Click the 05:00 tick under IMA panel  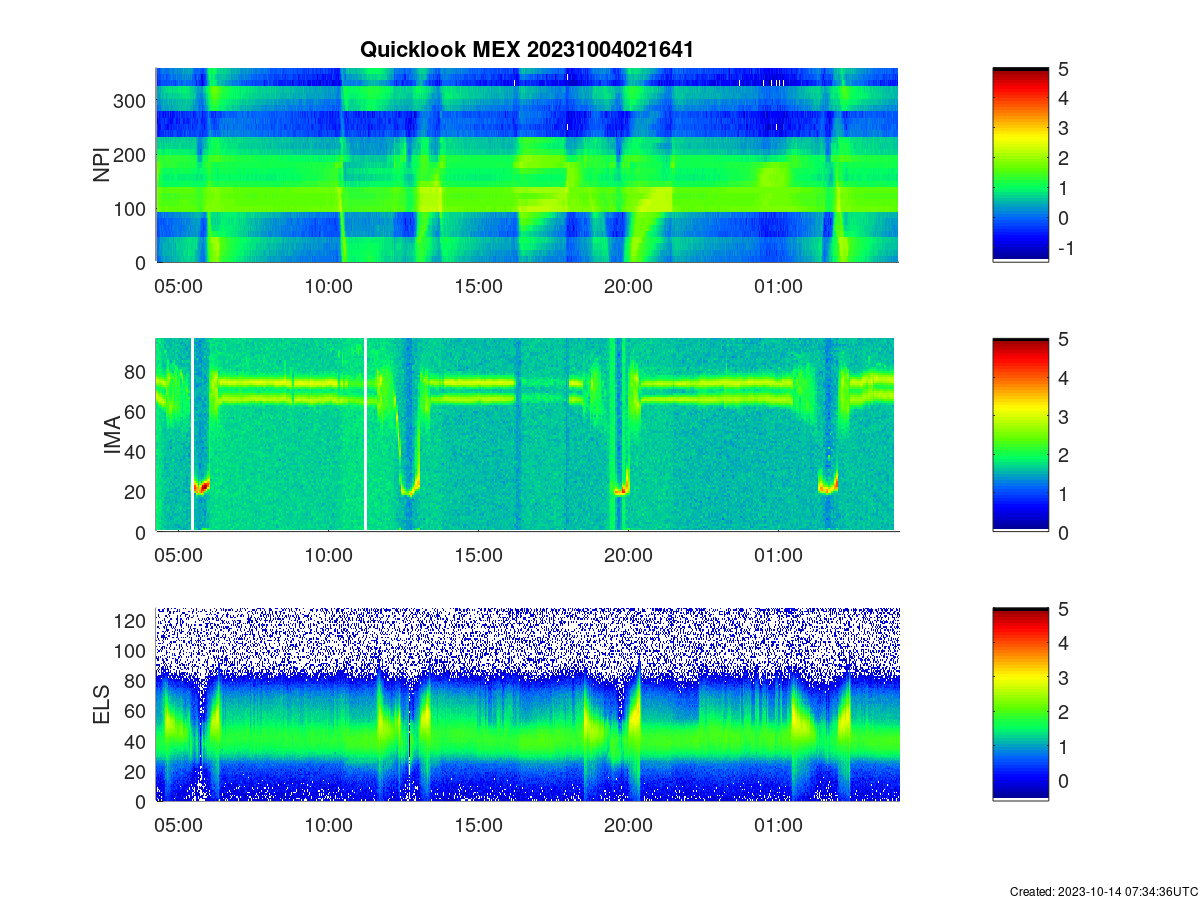[x=178, y=556]
